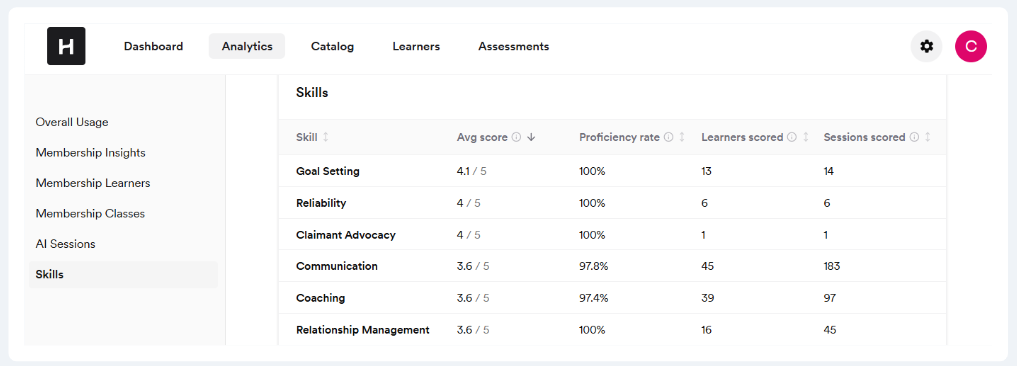Click the Proficiency rate info icon
This screenshot has width=1017, height=366.
[x=669, y=138]
